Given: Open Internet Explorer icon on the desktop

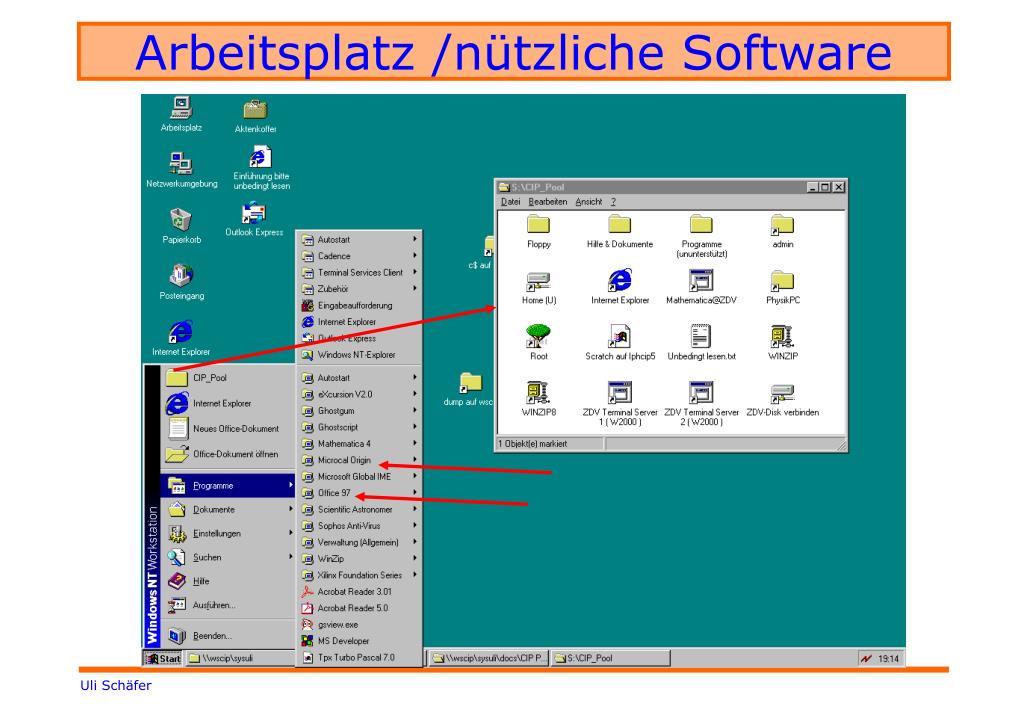Looking at the screenshot, I should tap(181, 338).
